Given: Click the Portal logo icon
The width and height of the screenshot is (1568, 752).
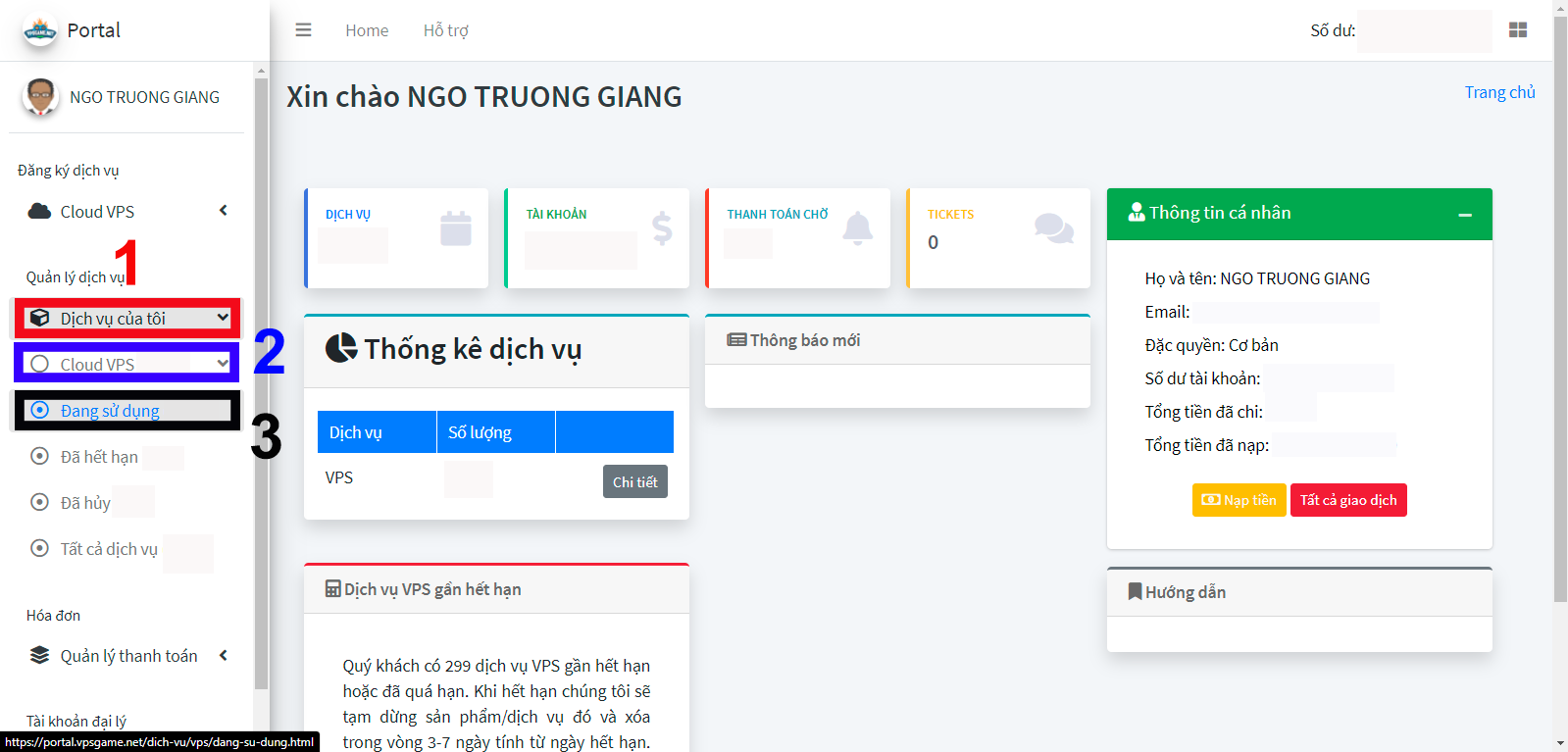Looking at the screenshot, I should tap(40, 31).
